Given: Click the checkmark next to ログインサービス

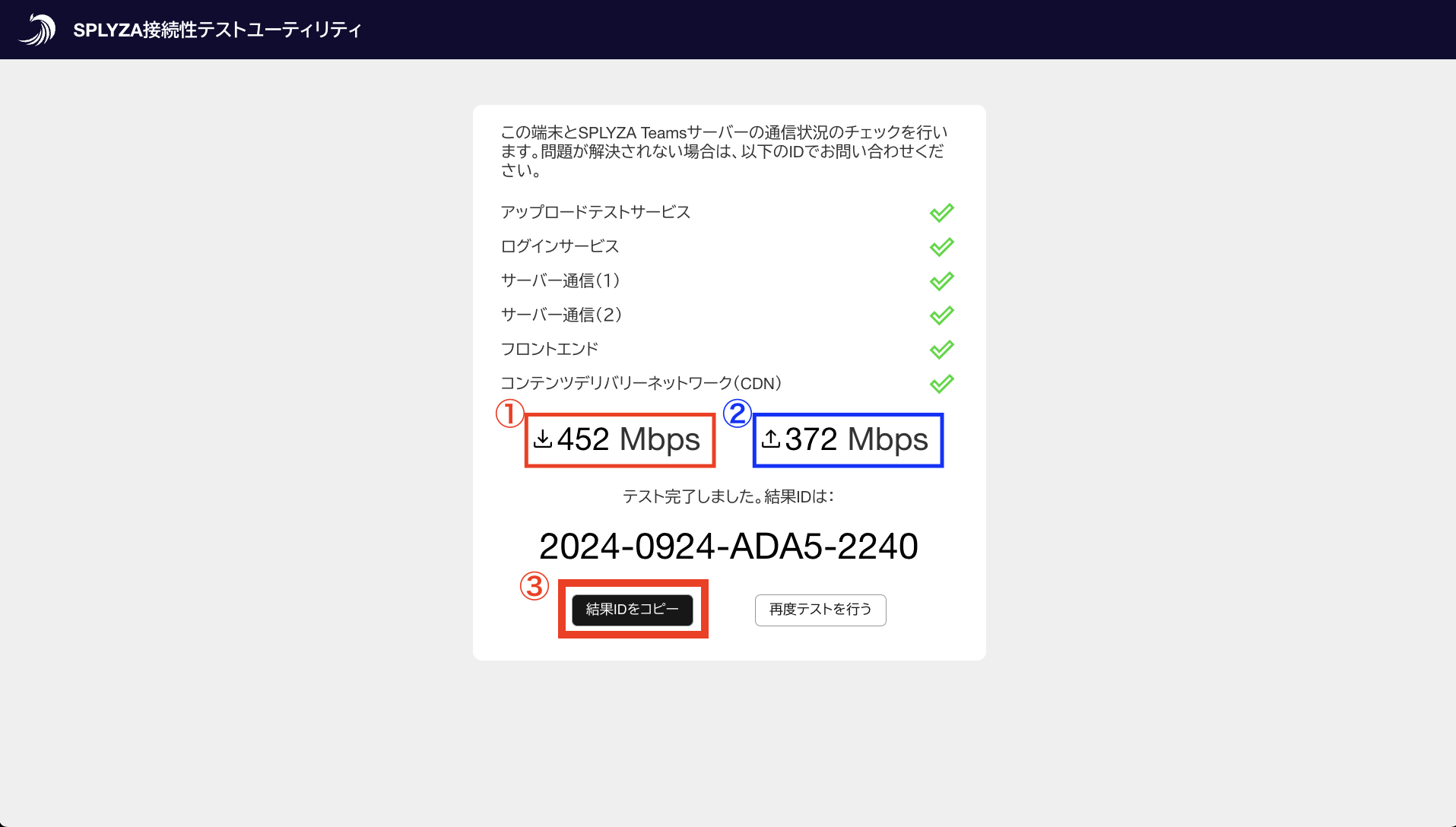Looking at the screenshot, I should (941, 247).
